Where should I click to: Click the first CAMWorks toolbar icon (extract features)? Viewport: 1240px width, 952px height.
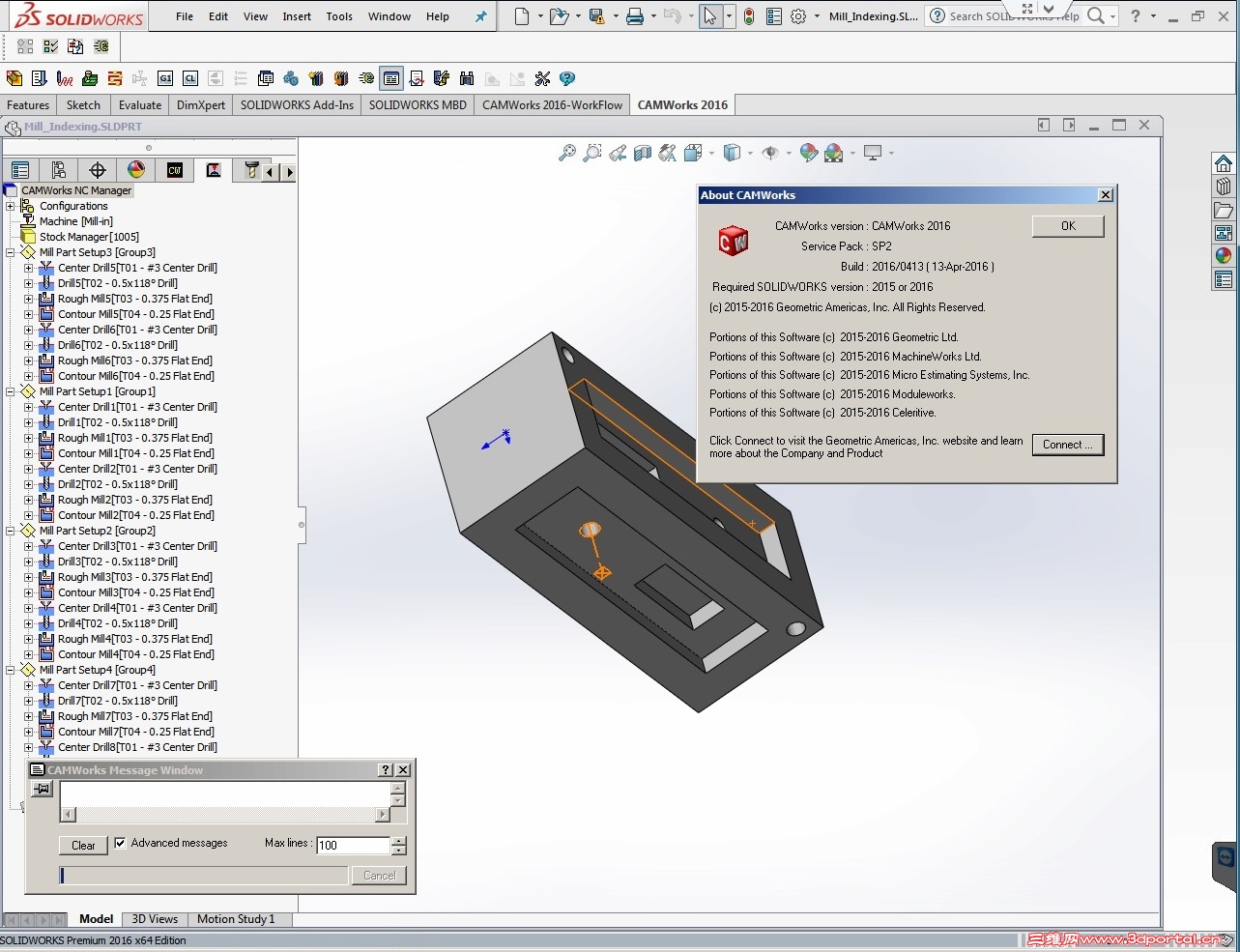14,78
